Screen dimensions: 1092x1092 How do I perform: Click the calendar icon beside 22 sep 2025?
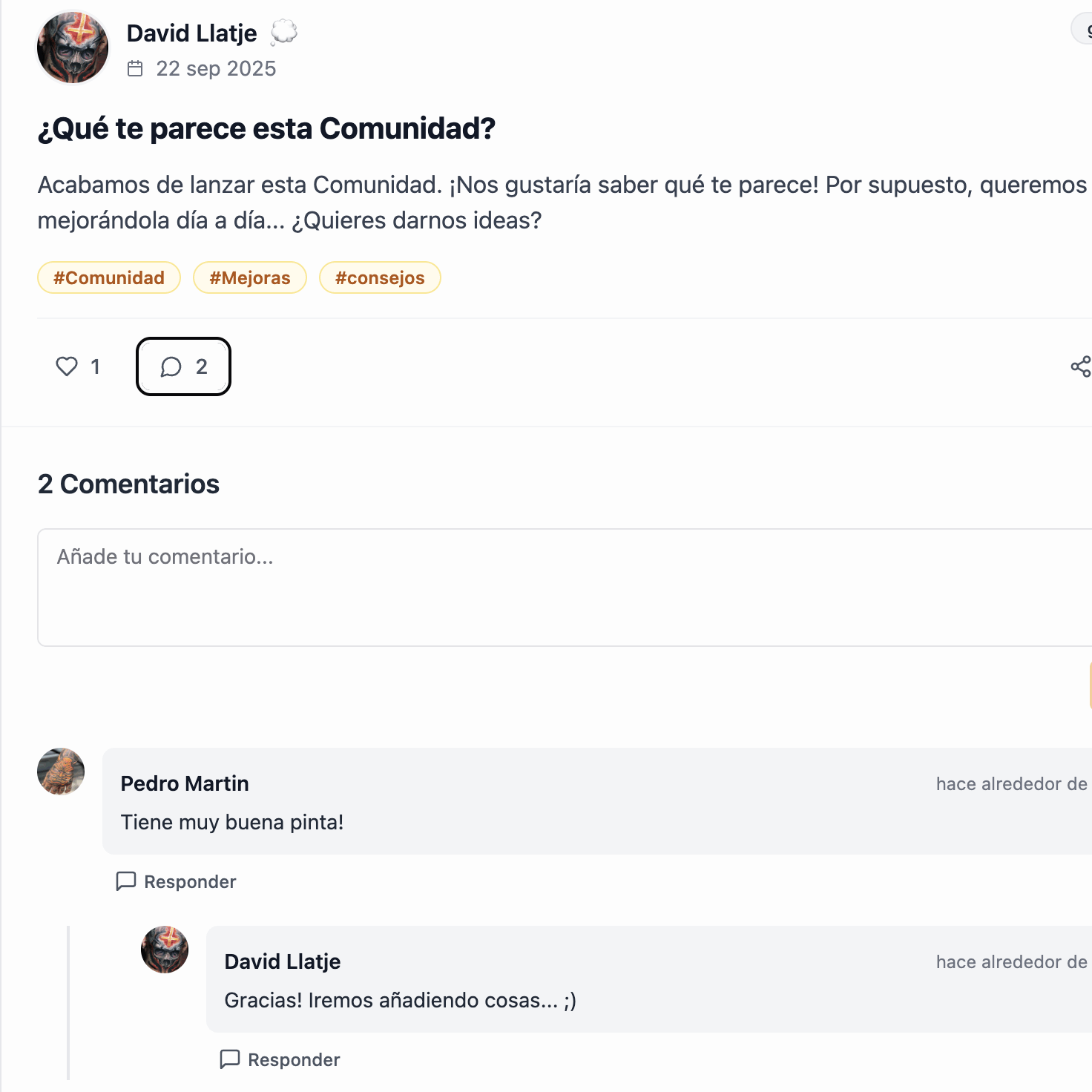tap(135, 69)
